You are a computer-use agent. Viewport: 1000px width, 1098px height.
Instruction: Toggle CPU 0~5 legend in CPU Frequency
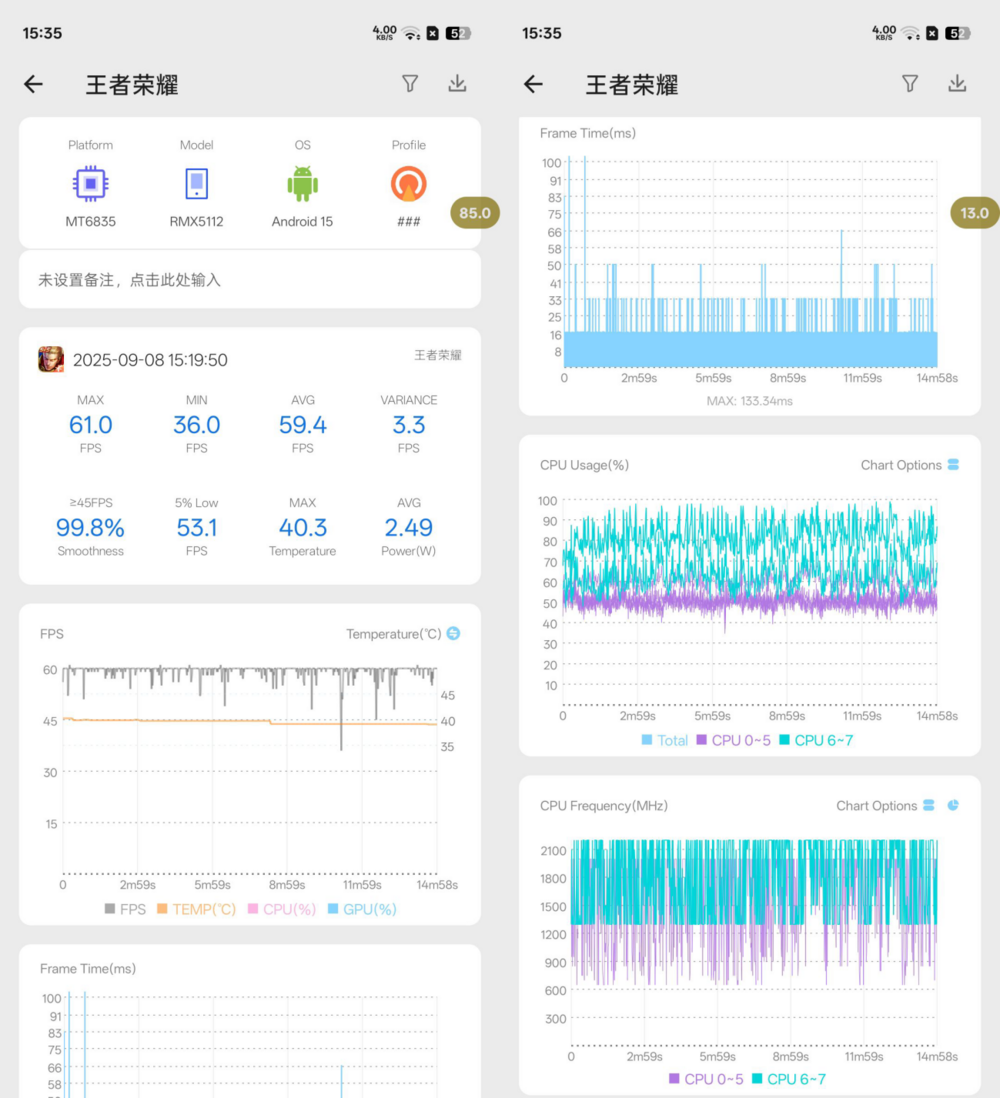(x=706, y=1079)
